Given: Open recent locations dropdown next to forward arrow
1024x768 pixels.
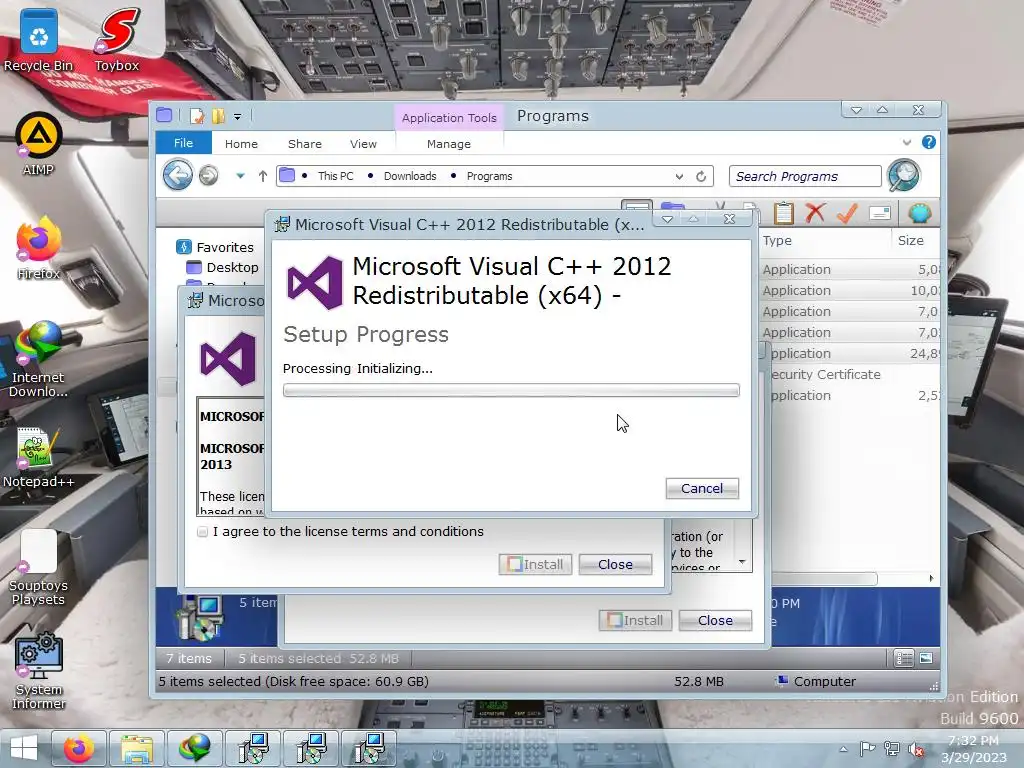Looking at the screenshot, I should [x=240, y=176].
